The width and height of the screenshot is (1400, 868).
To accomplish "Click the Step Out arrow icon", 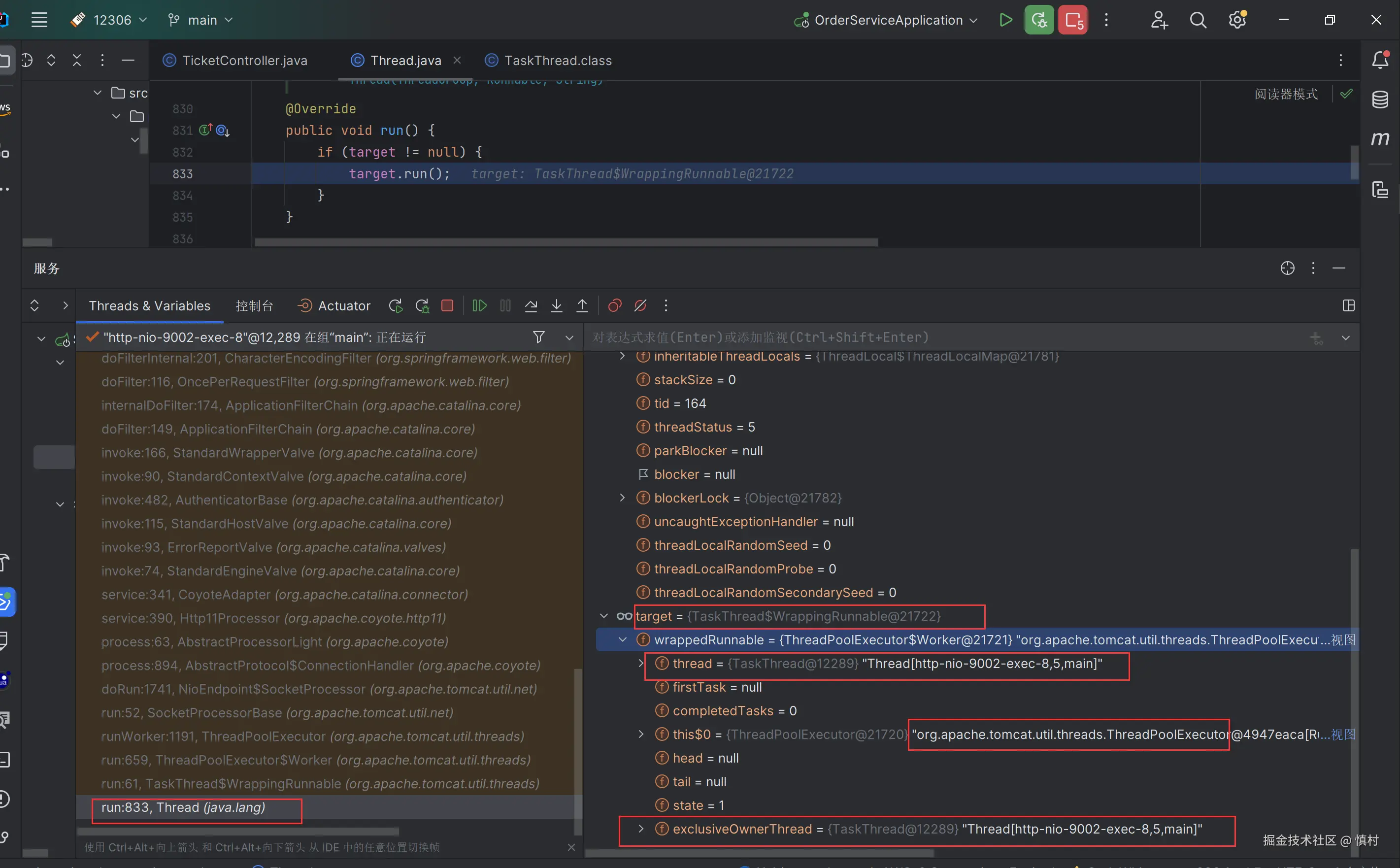I will 582,305.
